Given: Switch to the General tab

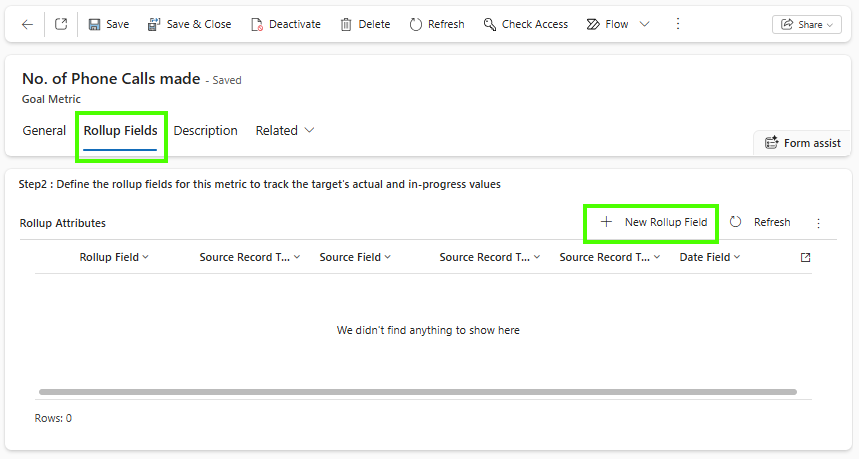Looking at the screenshot, I should coord(44,131).
